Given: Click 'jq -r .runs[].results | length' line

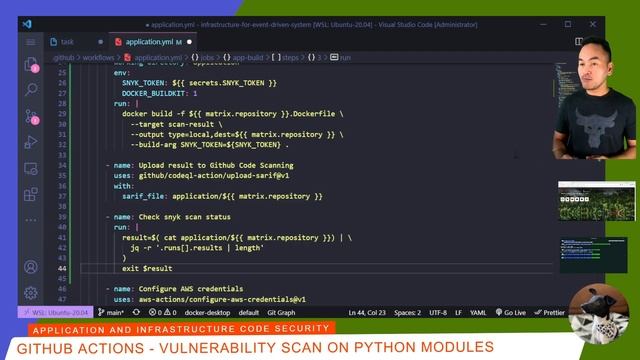Looking at the screenshot, I should pyautogui.click(x=197, y=248).
